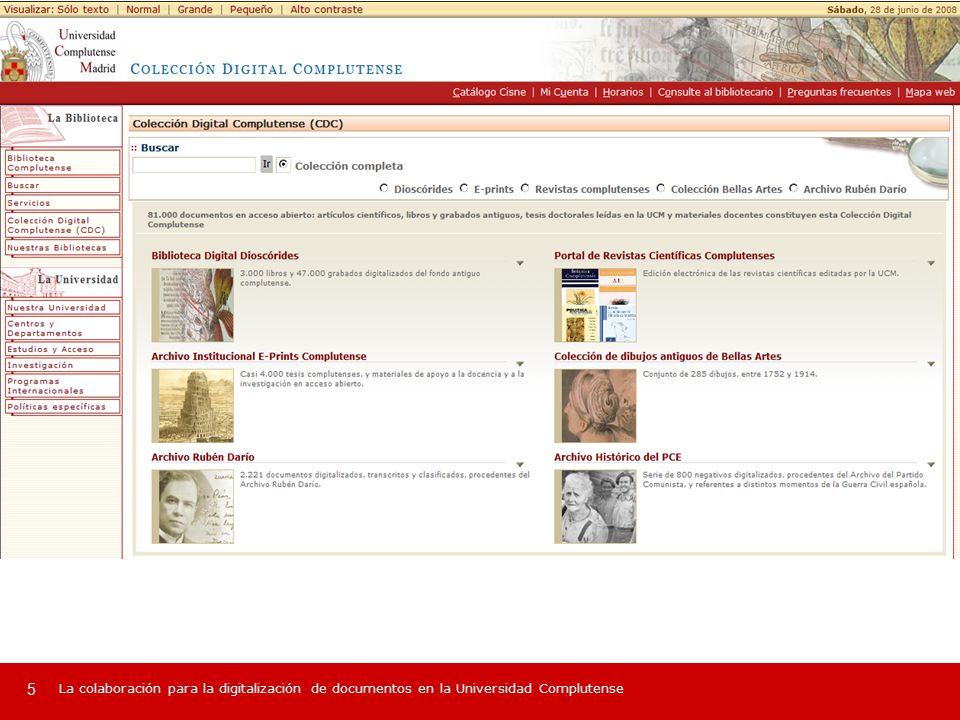Select the Colección completa radio button
960x720 pixels.
pyautogui.click(x=283, y=165)
